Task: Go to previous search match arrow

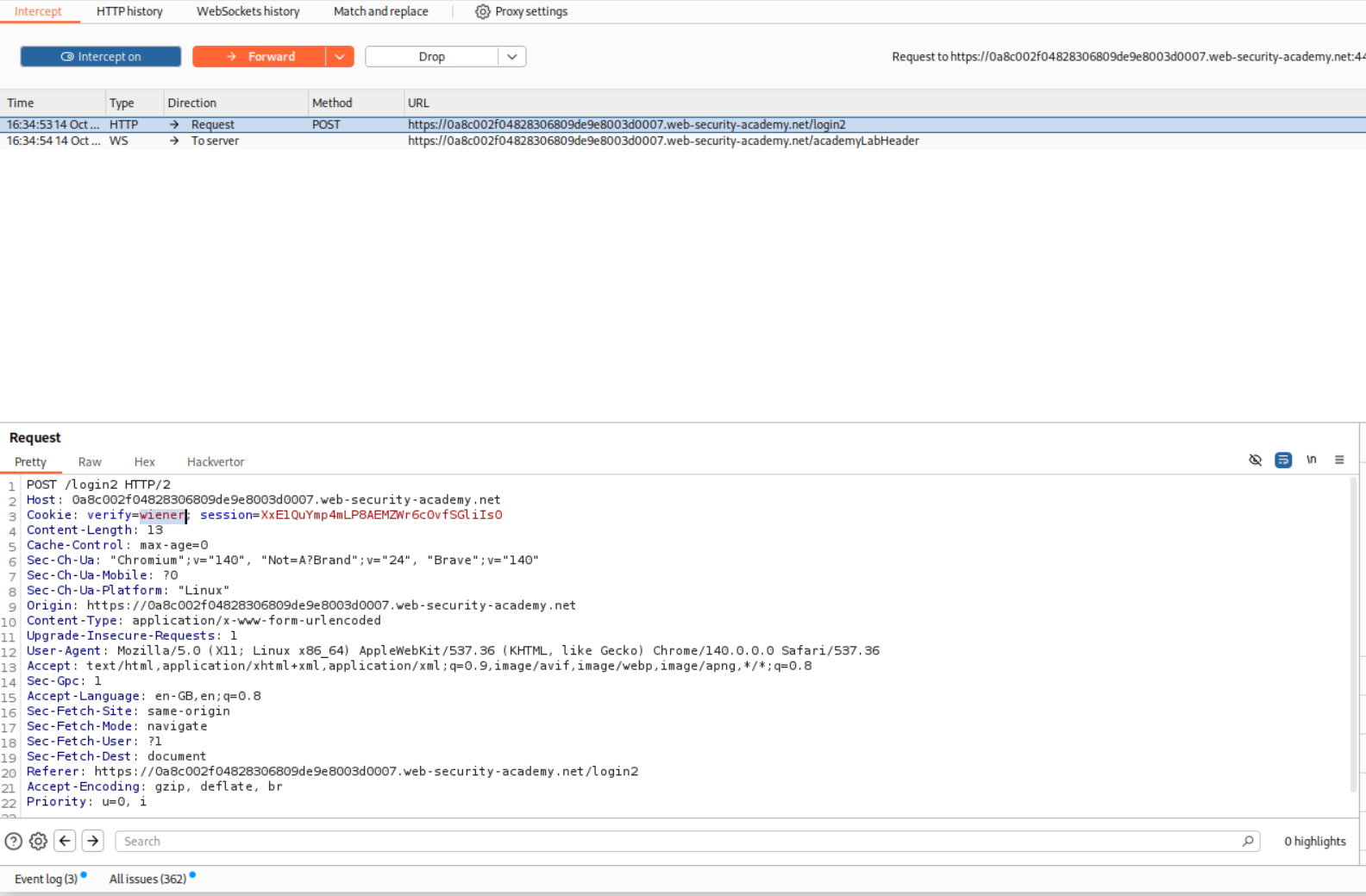Action: [66, 841]
